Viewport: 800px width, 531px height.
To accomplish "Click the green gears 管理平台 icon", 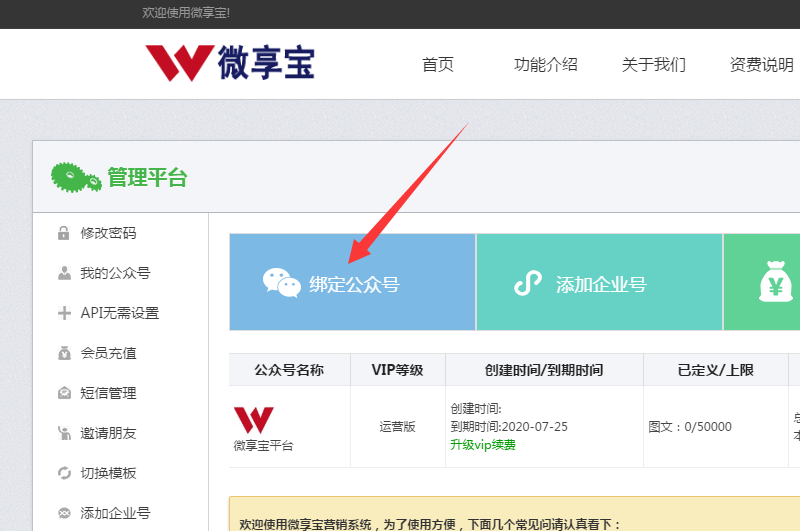I will pos(76,178).
